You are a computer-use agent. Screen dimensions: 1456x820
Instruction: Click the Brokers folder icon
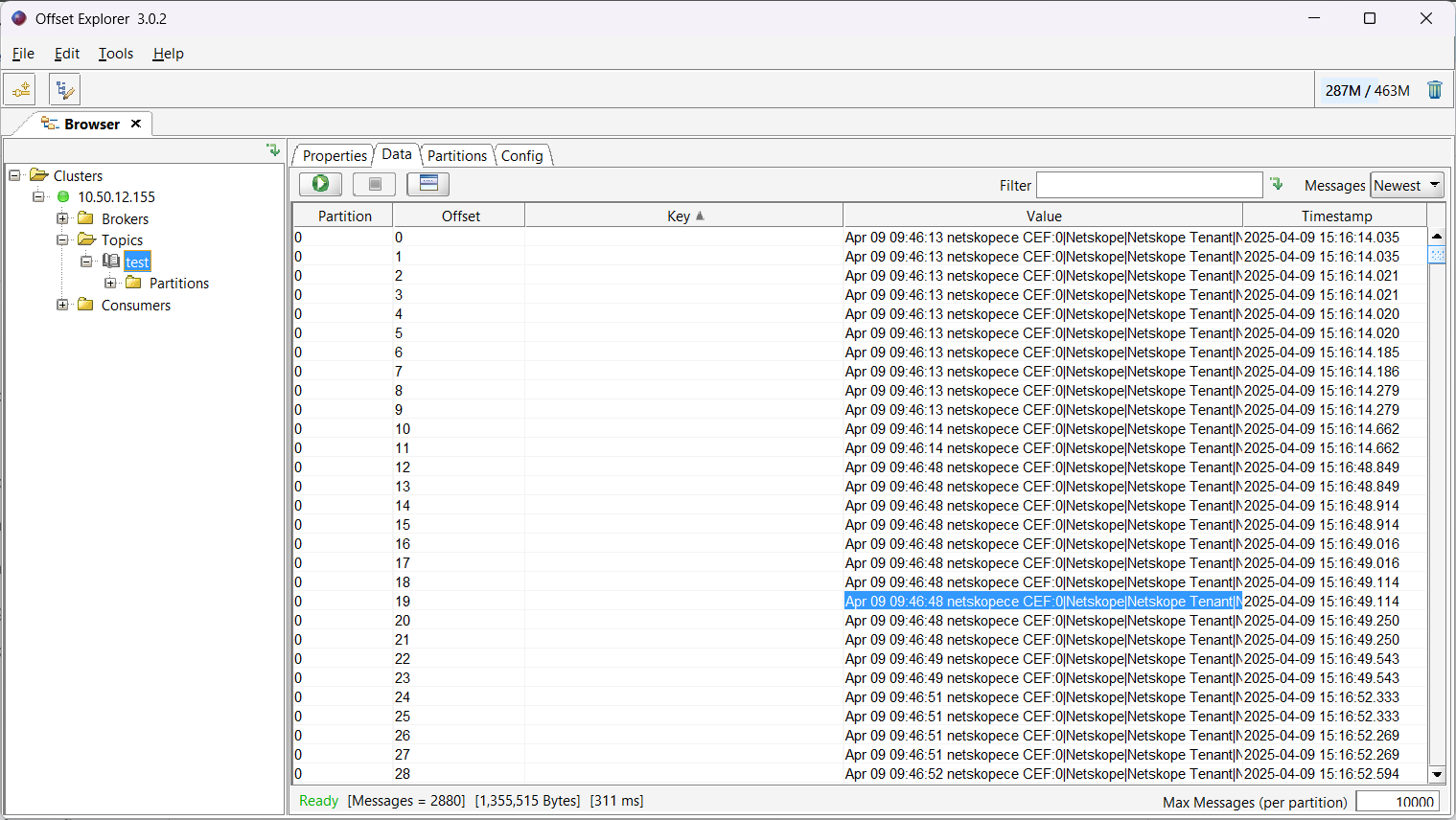click(85, 218)
